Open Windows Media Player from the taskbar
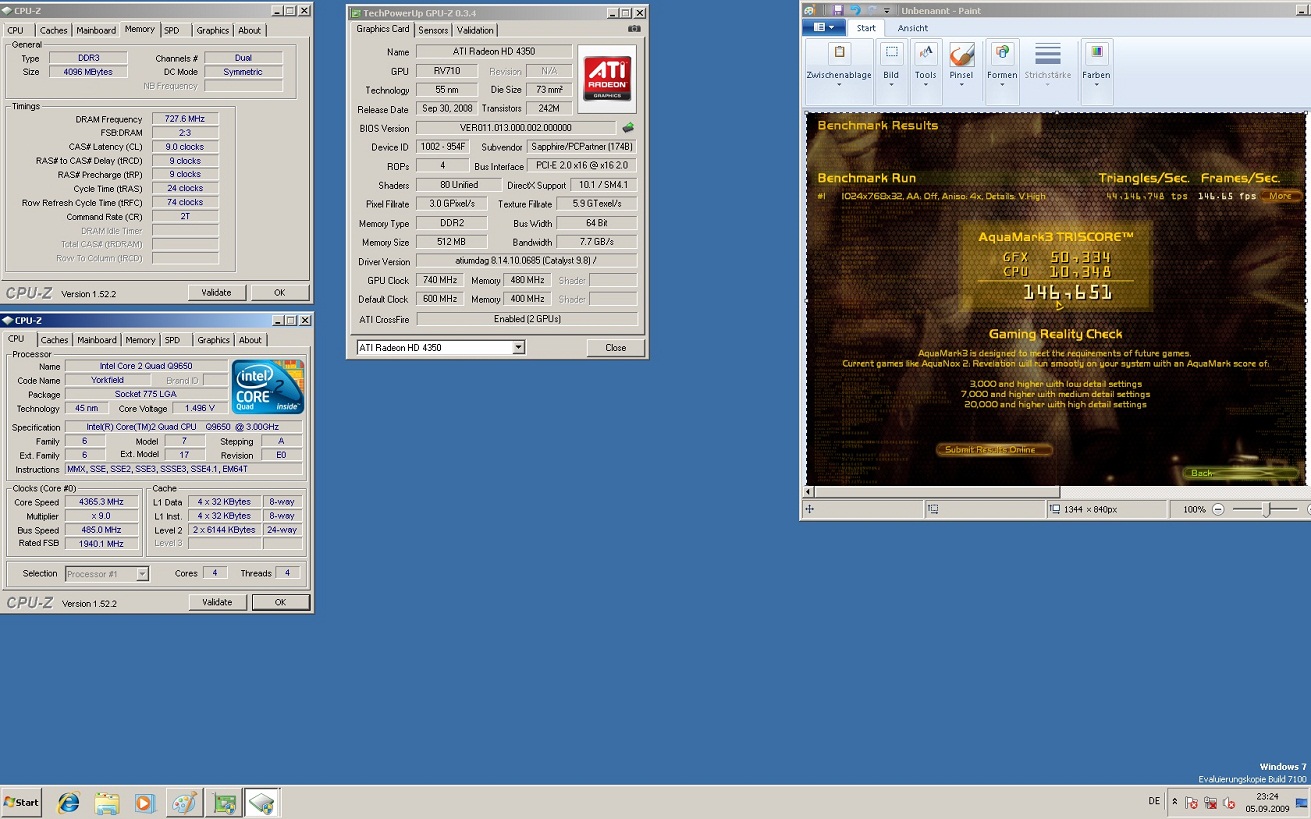Image resolution: width=1311 pixels, height=819 pixels. (x=145, y=802)
